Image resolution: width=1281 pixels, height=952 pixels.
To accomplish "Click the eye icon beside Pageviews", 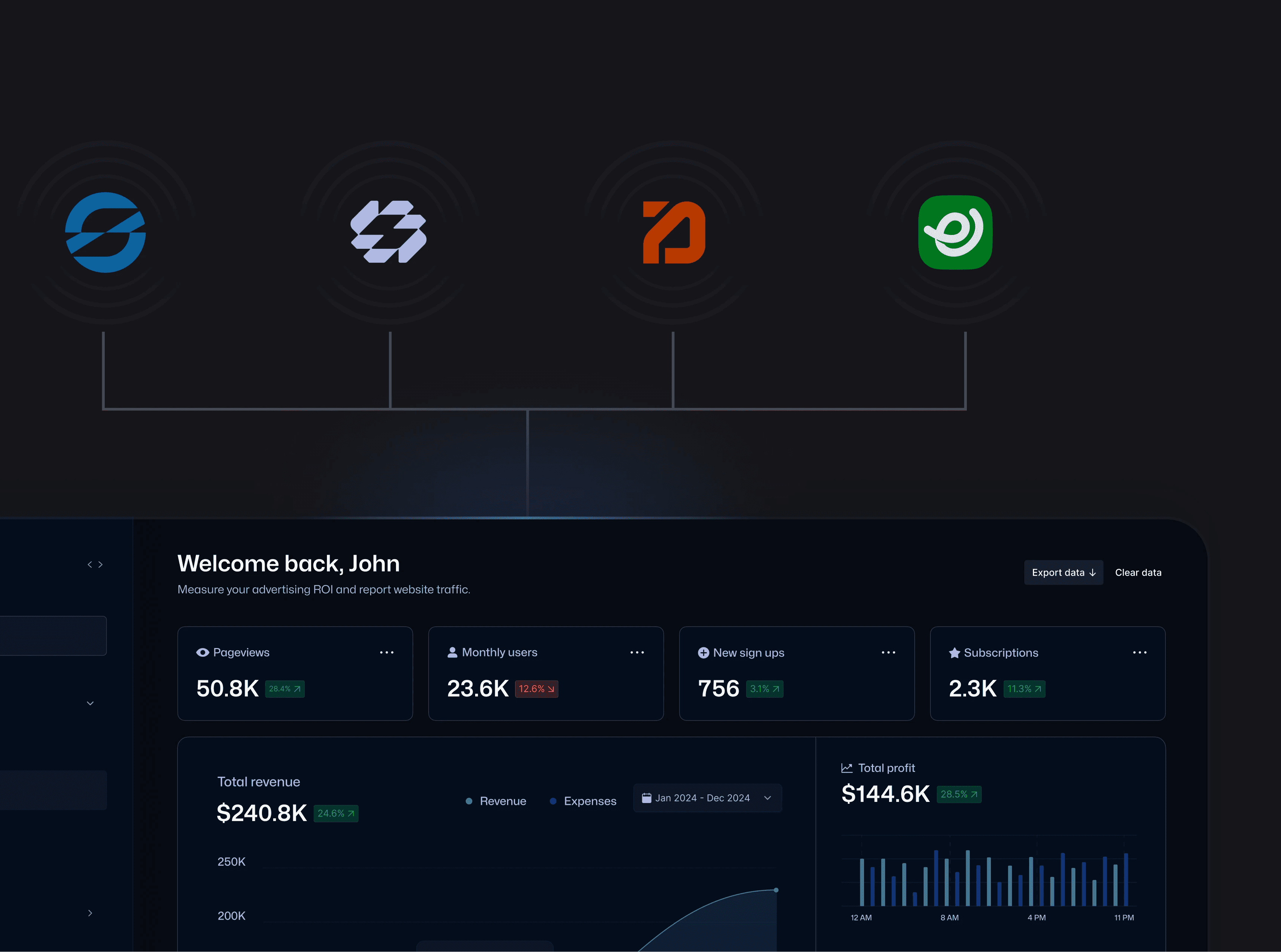I will click(202, 652).
